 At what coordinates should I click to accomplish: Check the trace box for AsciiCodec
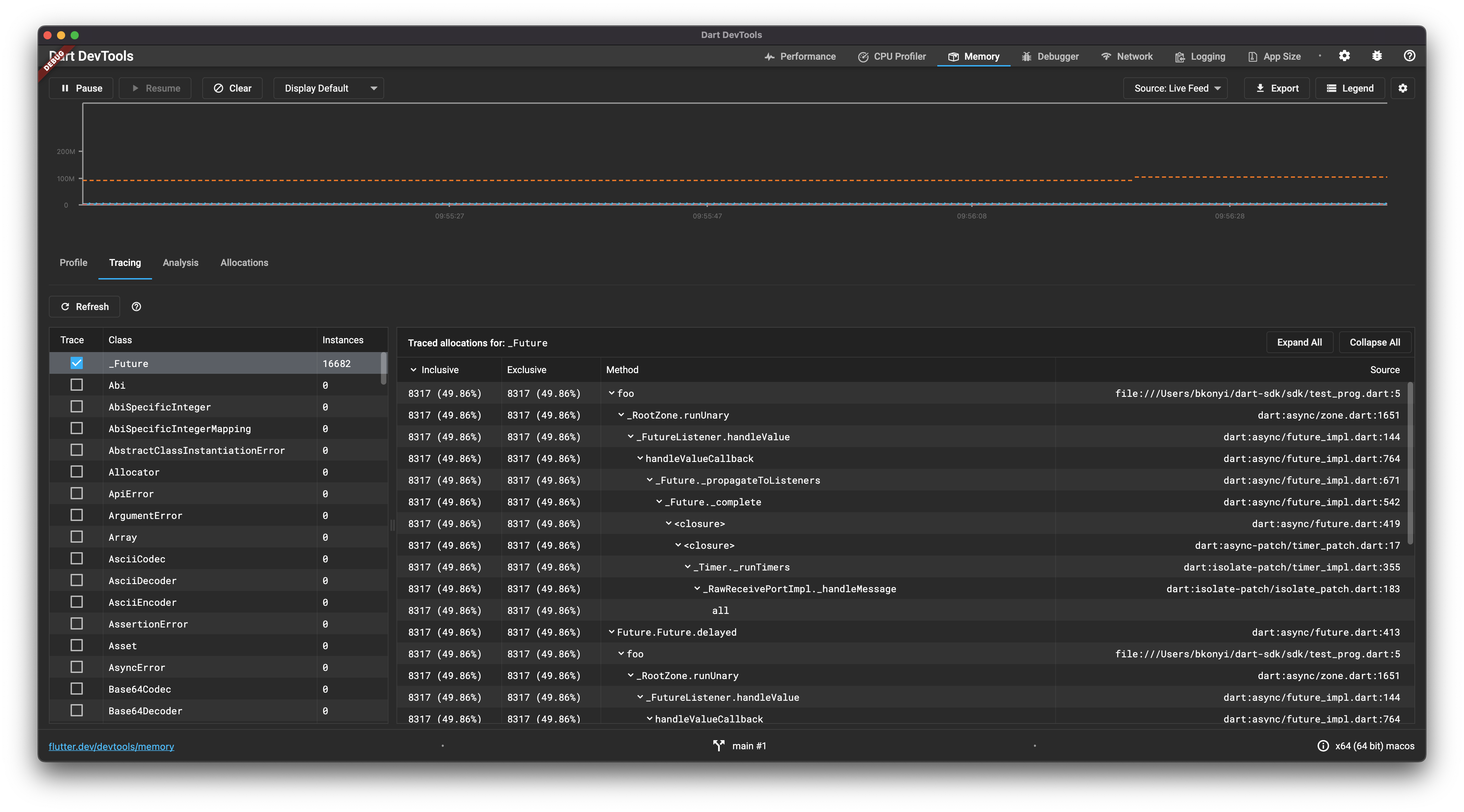77,559
